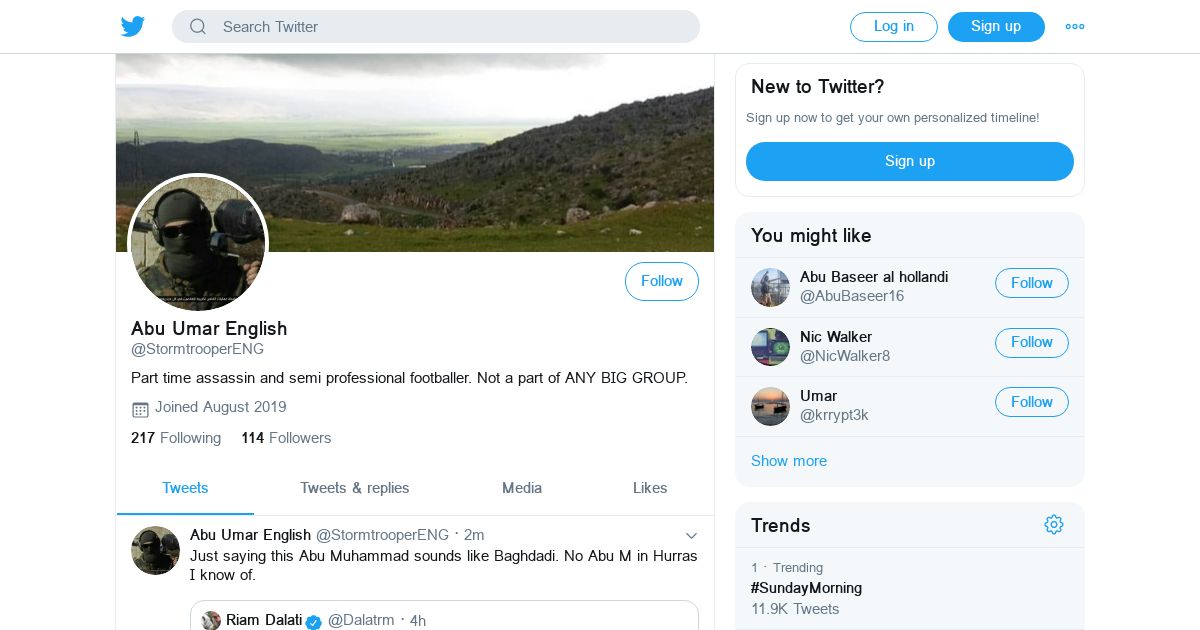Click Nic Walker's avatar

771,347
